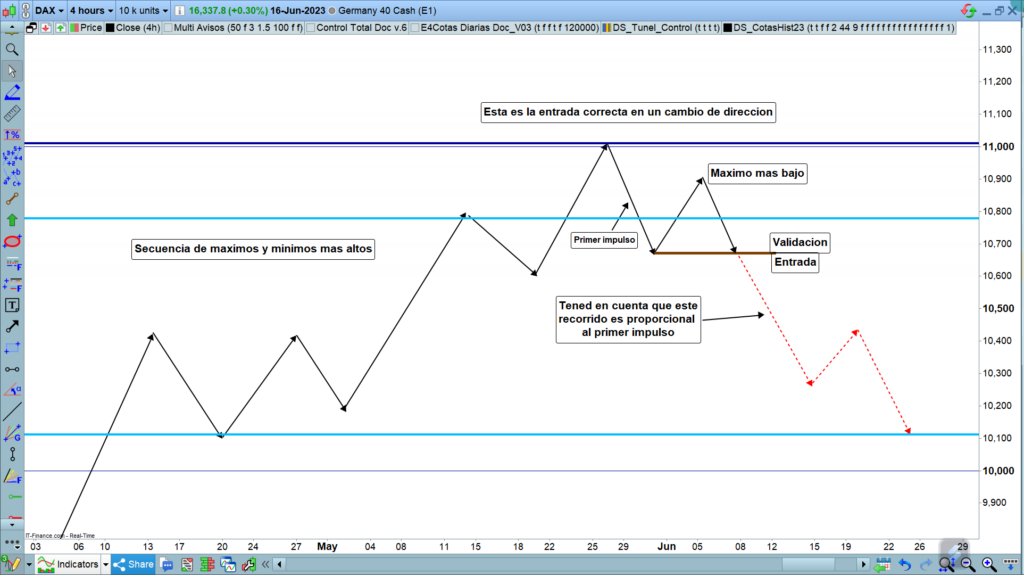Viewport: 1024px width, 575px height.
Task: Choose the red ellipse drawing tool
Action: pyautogui.click(x=12, y=241)
